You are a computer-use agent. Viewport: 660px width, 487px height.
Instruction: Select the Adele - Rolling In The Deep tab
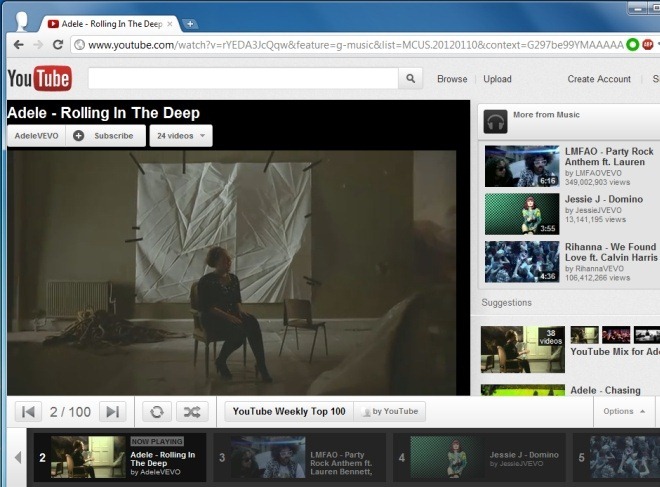pyautogui.click(x=109, y=24)
